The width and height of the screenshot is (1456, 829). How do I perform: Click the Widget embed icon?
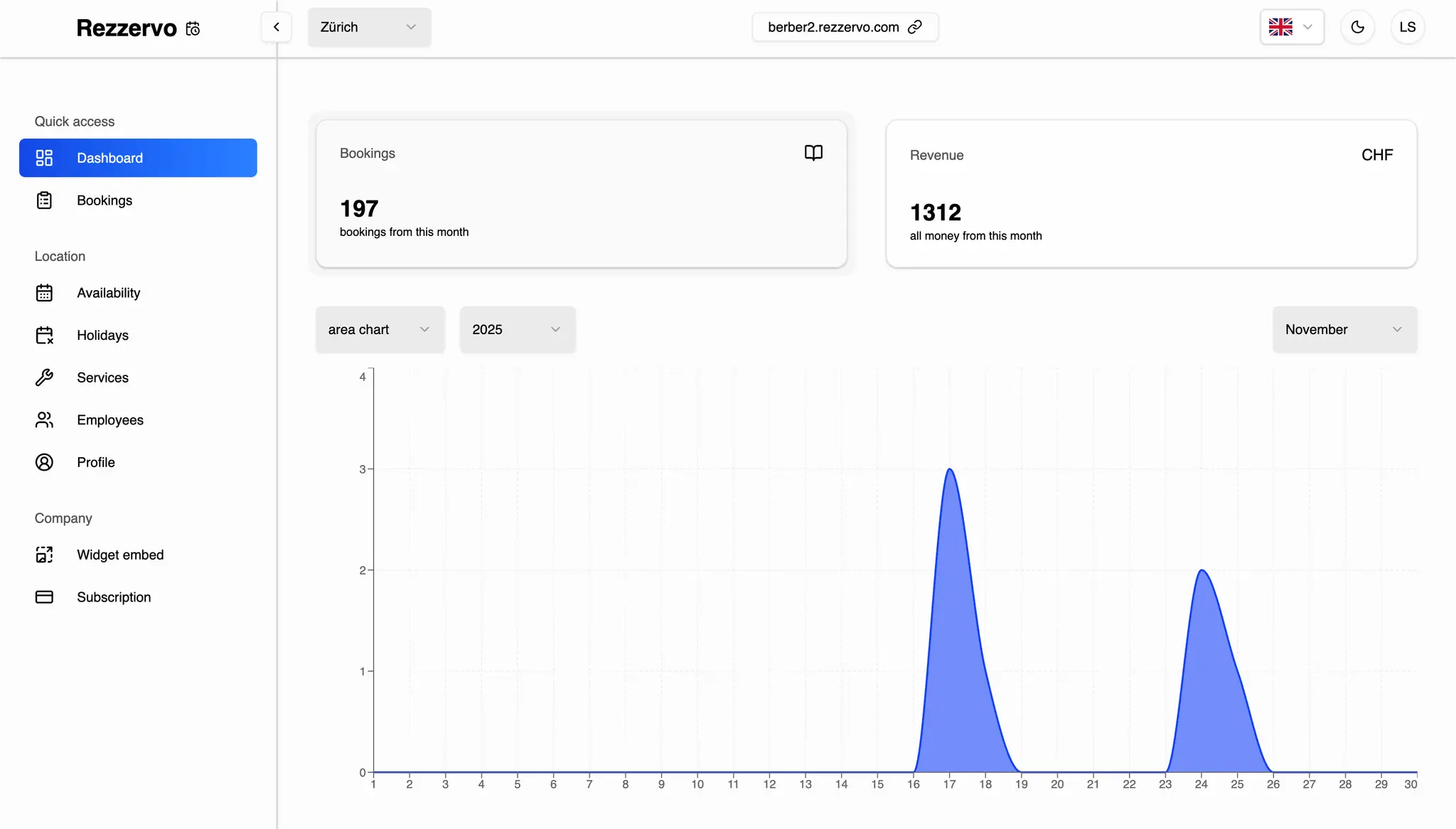point(44,555)
